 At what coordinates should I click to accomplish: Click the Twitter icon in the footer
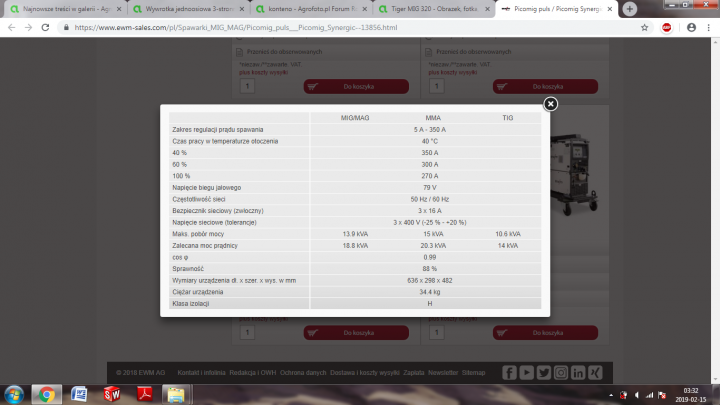[543, 372]
